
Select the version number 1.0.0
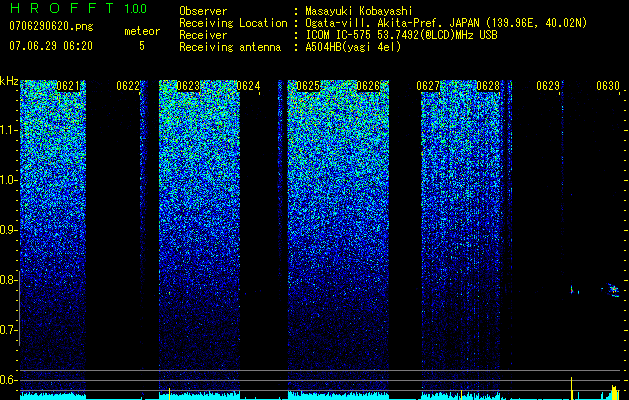[136, 8]
